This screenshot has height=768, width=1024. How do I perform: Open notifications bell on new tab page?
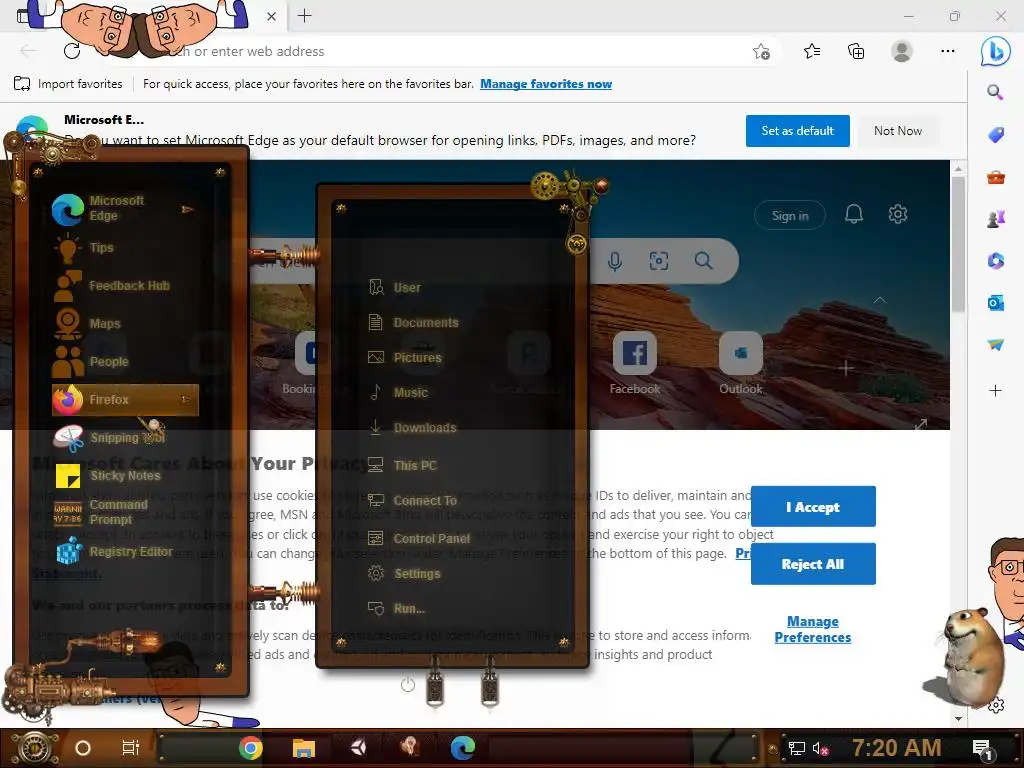854,214
